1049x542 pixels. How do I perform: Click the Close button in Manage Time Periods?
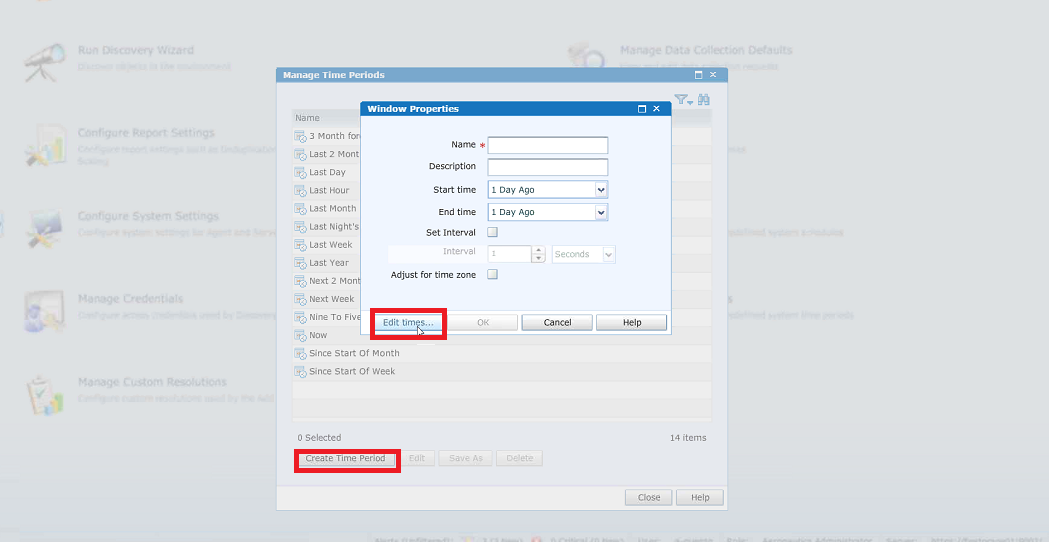(x=649, y=497)
